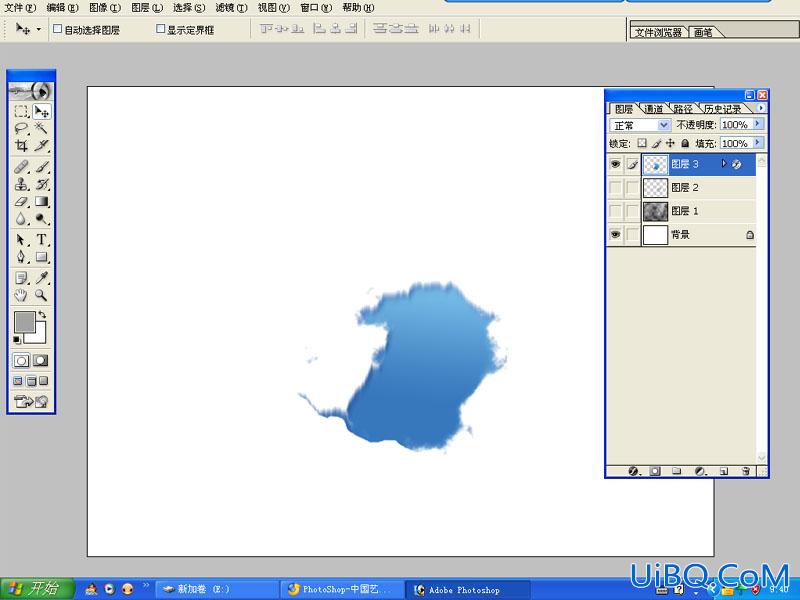
Task: Switch to the 通道 tab
Action: pyautogui.click(x=653, y=109)
